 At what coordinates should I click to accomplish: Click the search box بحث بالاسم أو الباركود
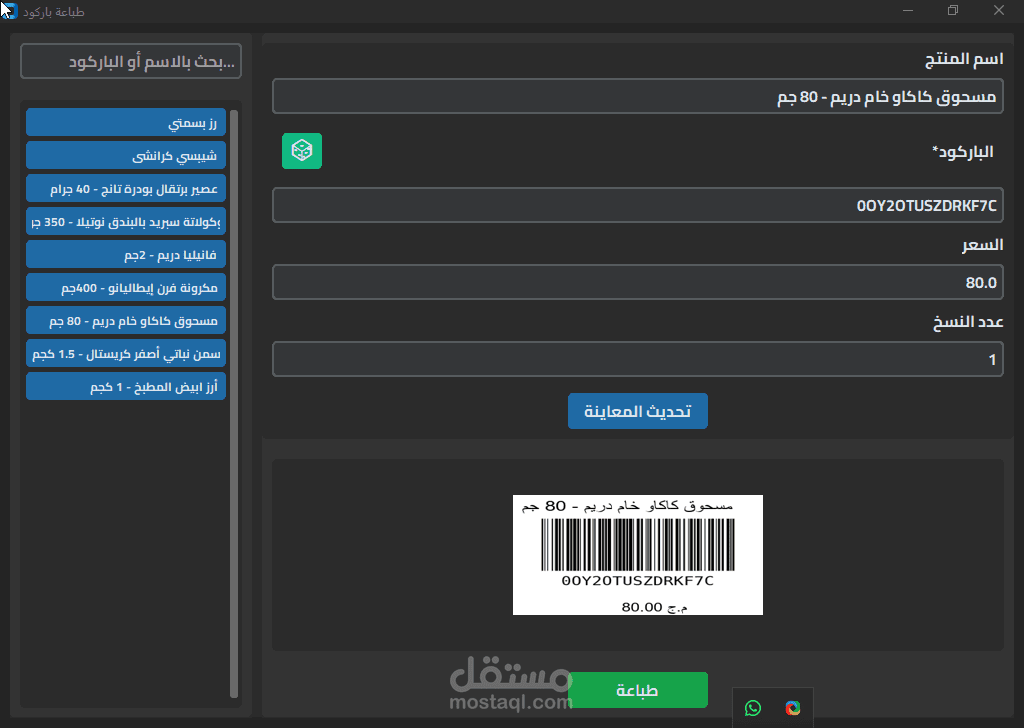[131, 61]
